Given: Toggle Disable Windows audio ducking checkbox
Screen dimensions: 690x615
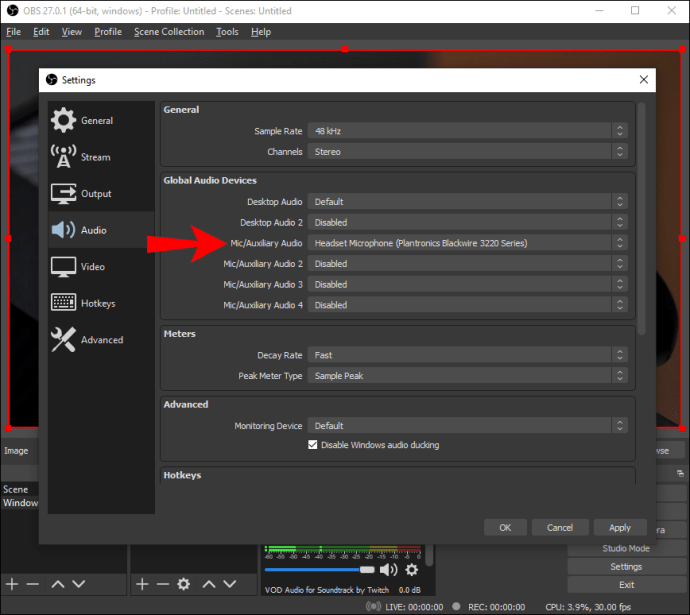Looking at the screenshot, I should click(x=312, y=445).
